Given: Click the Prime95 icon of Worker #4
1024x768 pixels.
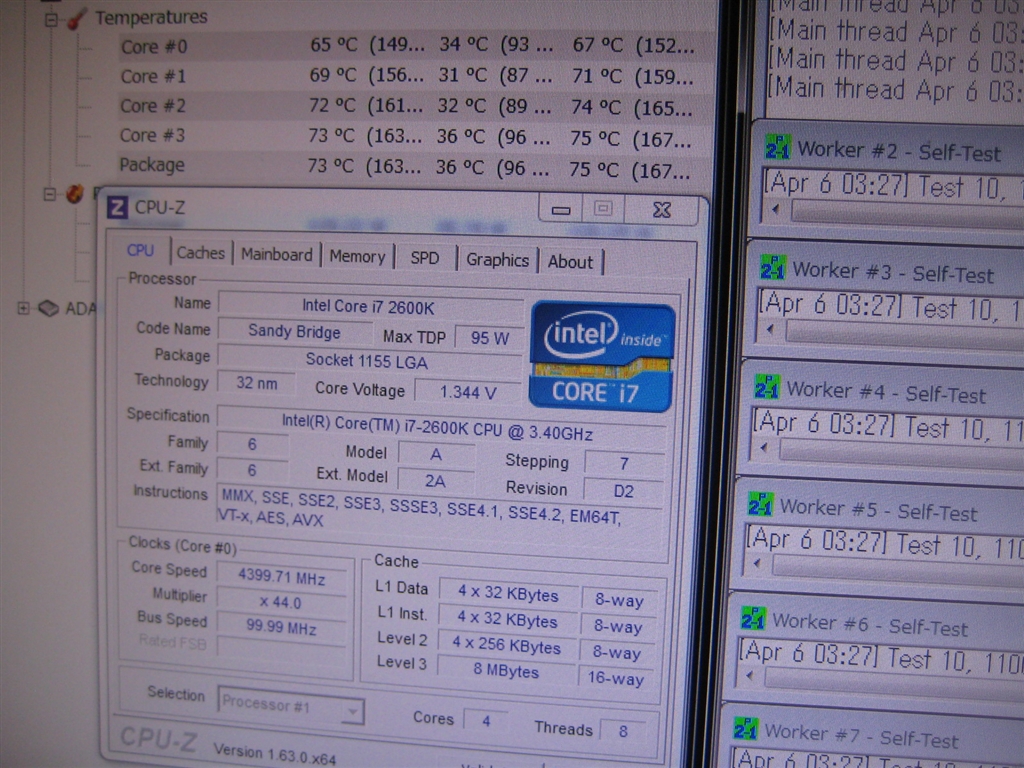Looking at the screenshot, I should click(x=767, y=387).
